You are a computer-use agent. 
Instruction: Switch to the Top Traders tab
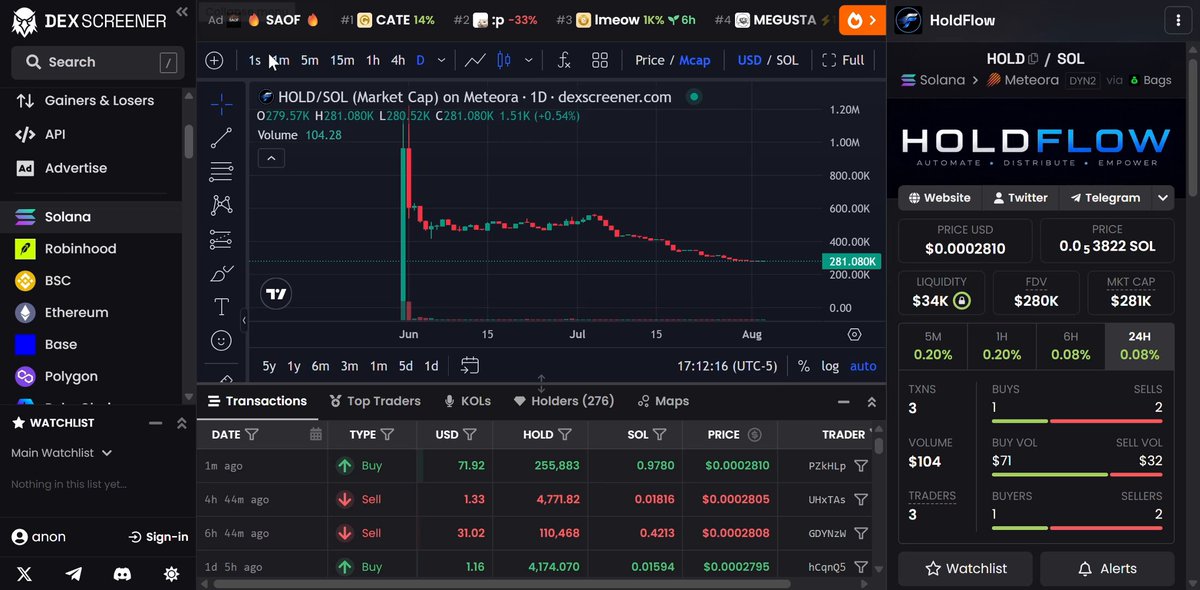click(375, 401)
